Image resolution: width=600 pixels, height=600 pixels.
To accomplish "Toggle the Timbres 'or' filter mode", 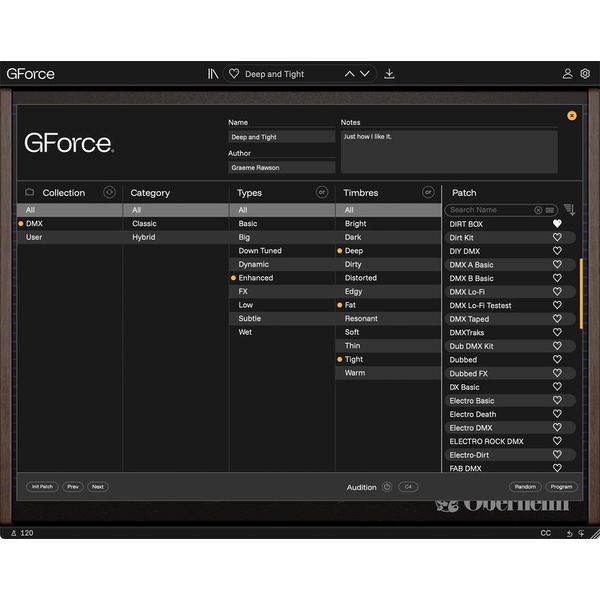I will pos(428,192).
